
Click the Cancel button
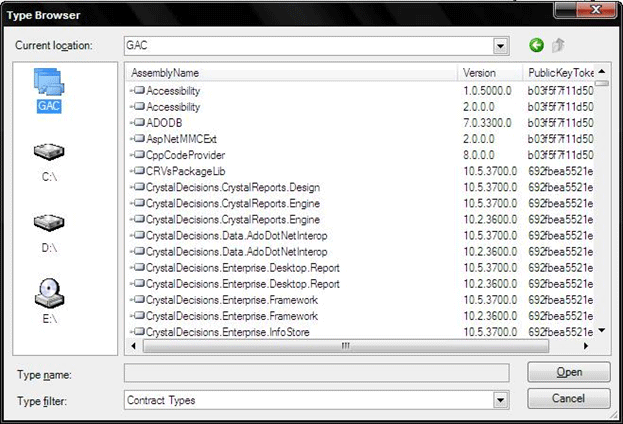(x=569, y=398)
